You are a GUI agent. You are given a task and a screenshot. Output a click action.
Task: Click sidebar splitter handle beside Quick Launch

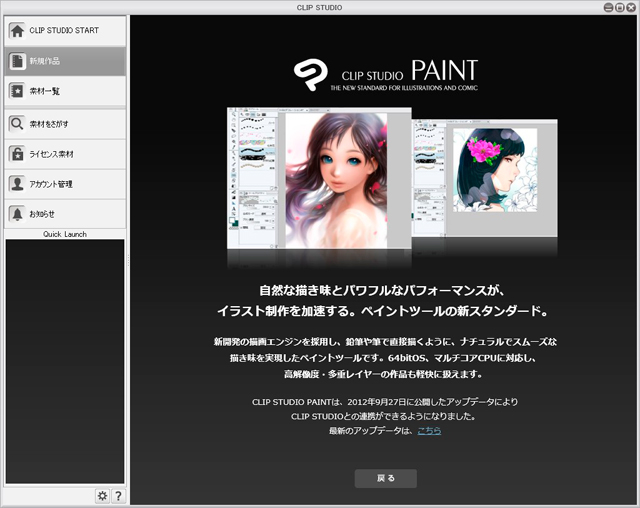pos(129,262)
